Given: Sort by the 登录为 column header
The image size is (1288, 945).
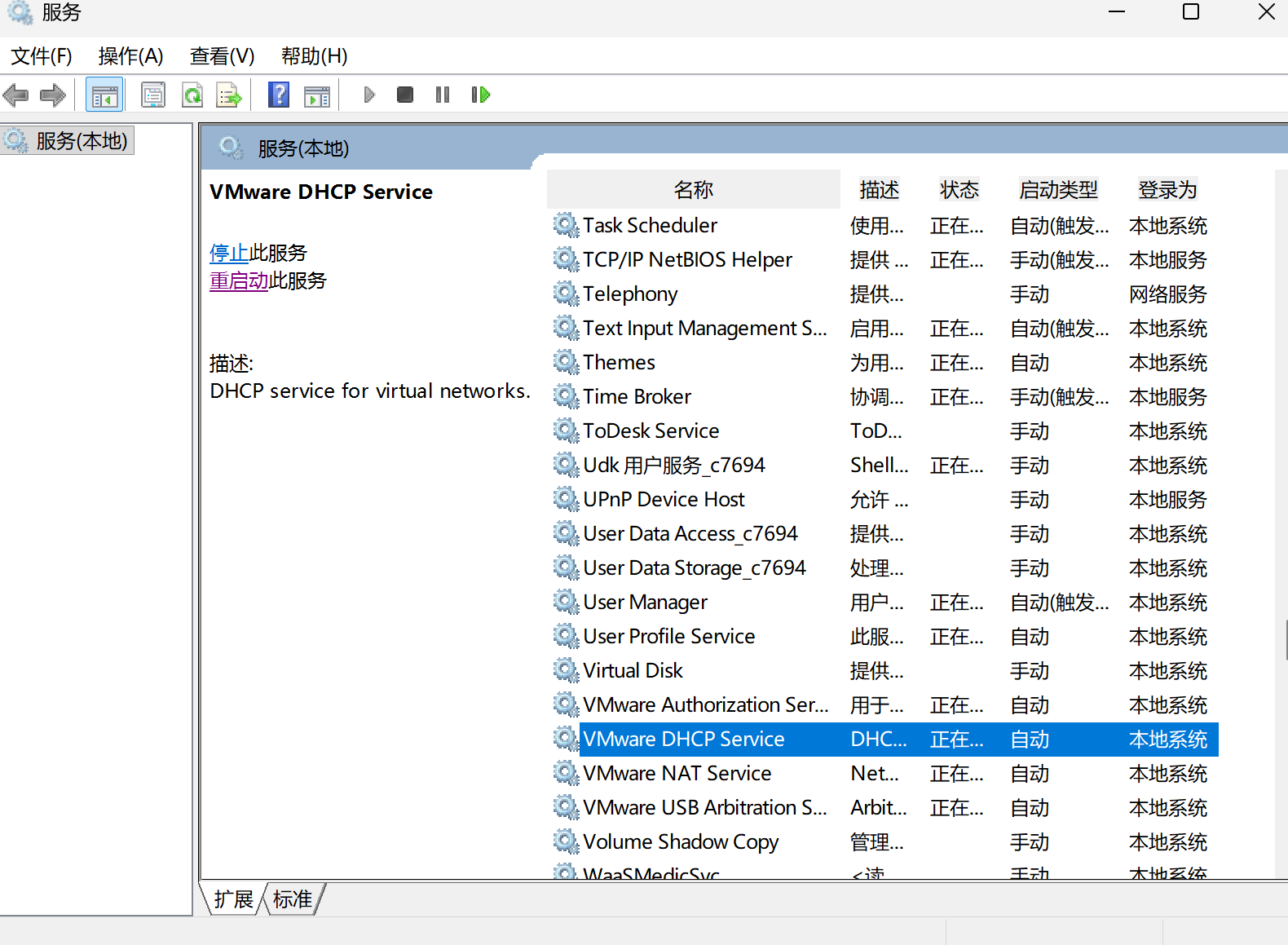Looking at the screenshot, I should click(x=1168, y=190).
